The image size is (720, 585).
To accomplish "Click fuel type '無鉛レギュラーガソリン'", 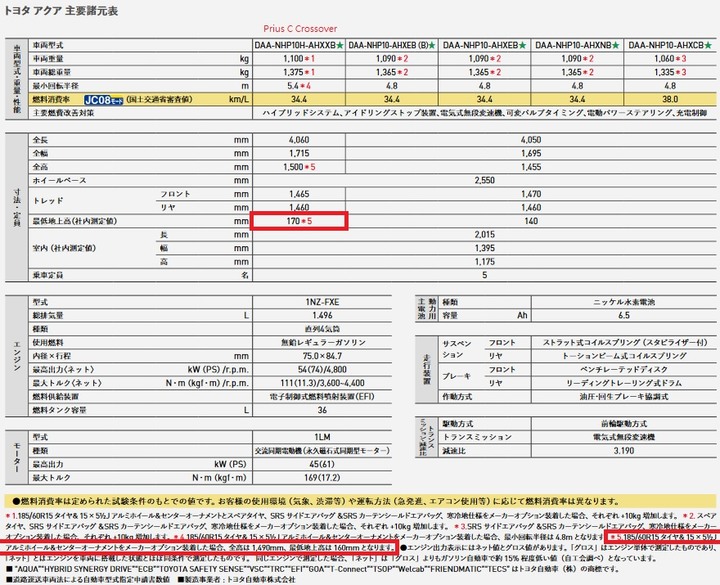I will [323, 343].
